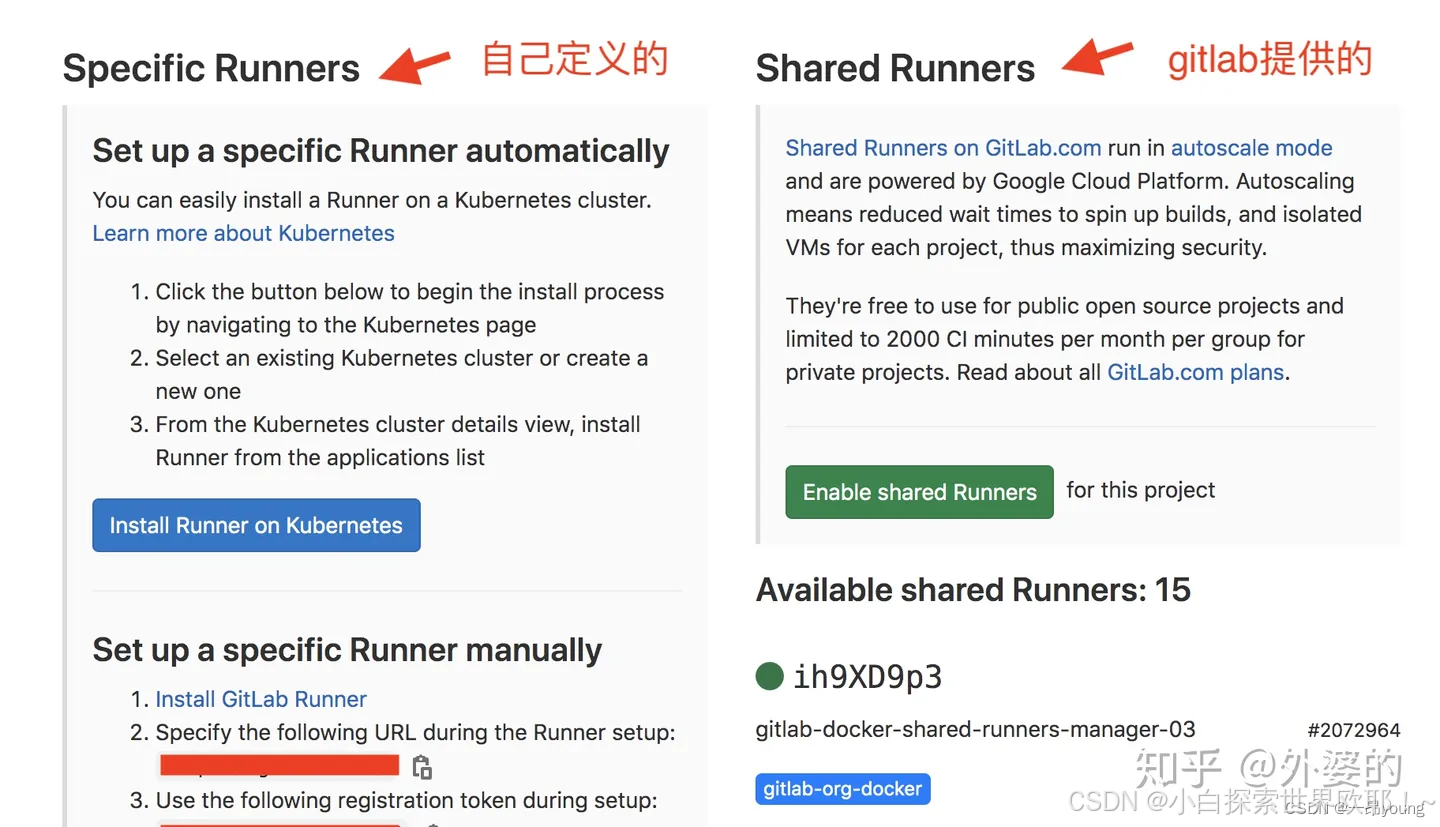Click the runner ID #2072964
The image size is (1440, 827).
pyautogui.click(x=1353, y=730)
